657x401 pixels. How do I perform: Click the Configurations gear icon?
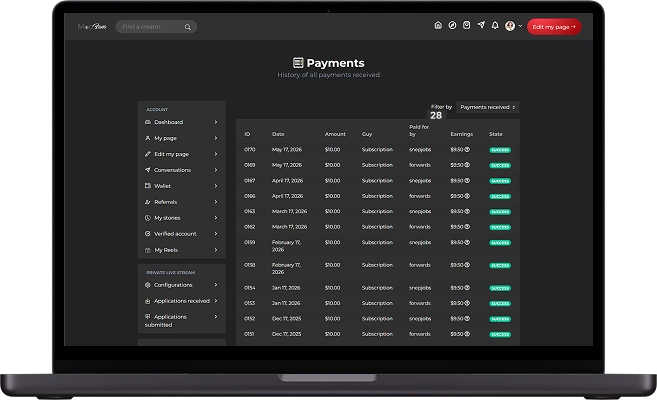[147, 285]
